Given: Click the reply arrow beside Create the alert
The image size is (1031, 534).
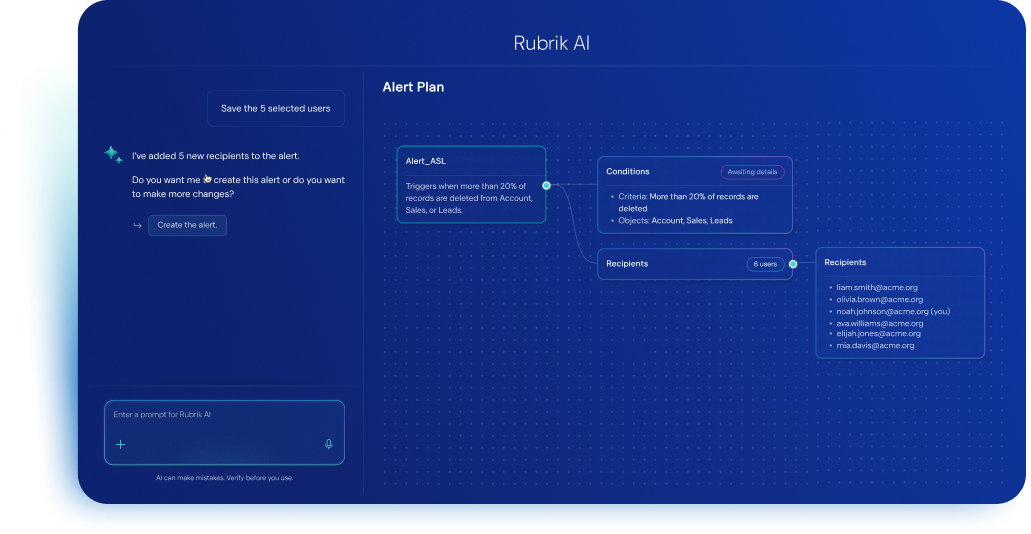Looking at the screenshot, I should click(137, 226).
